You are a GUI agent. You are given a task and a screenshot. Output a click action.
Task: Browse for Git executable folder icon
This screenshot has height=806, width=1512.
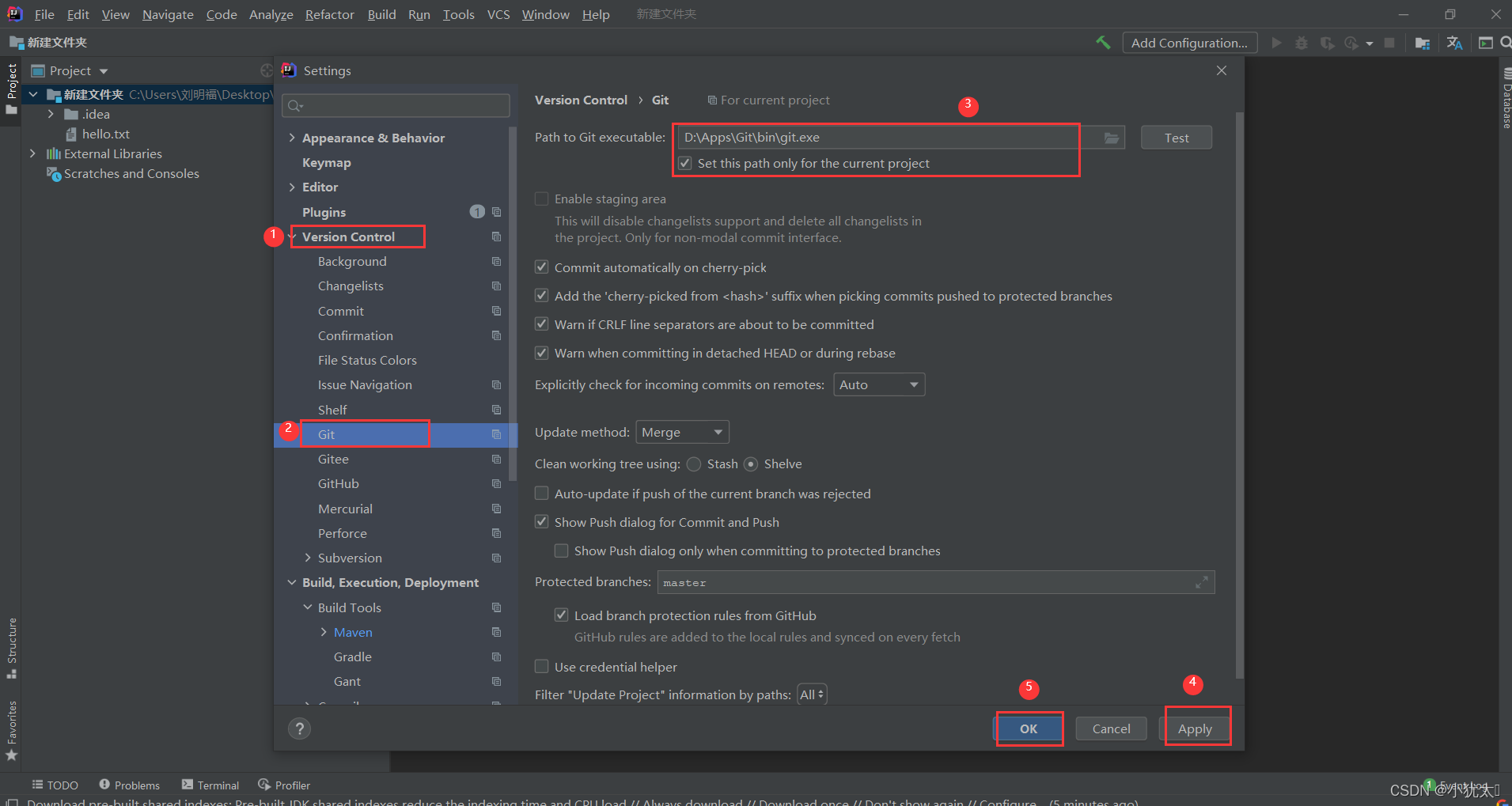pyautogui.click(x=1112, y=138)
